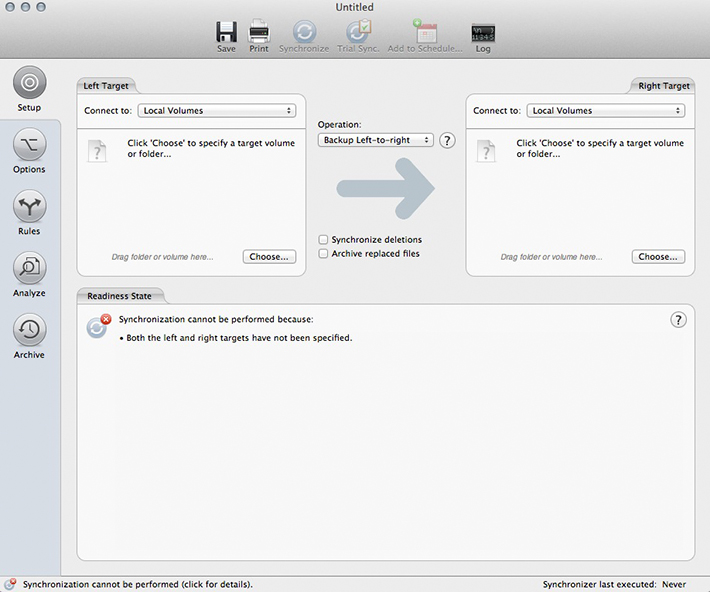Start the Synchronize toolbar action
The image size is (710, 592).
pos(304,31)
